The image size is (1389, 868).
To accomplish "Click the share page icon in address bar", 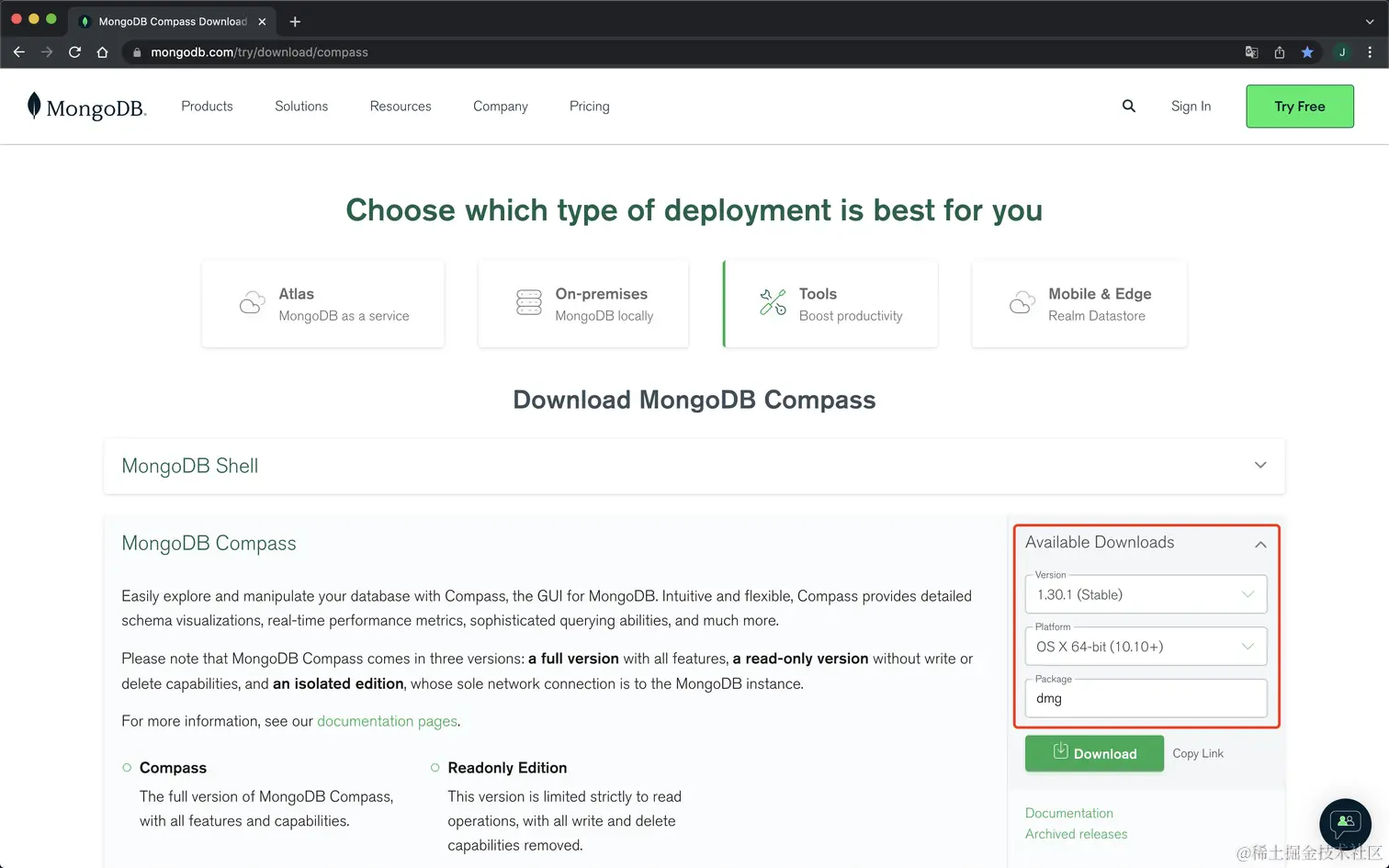I will (1279, 52).
